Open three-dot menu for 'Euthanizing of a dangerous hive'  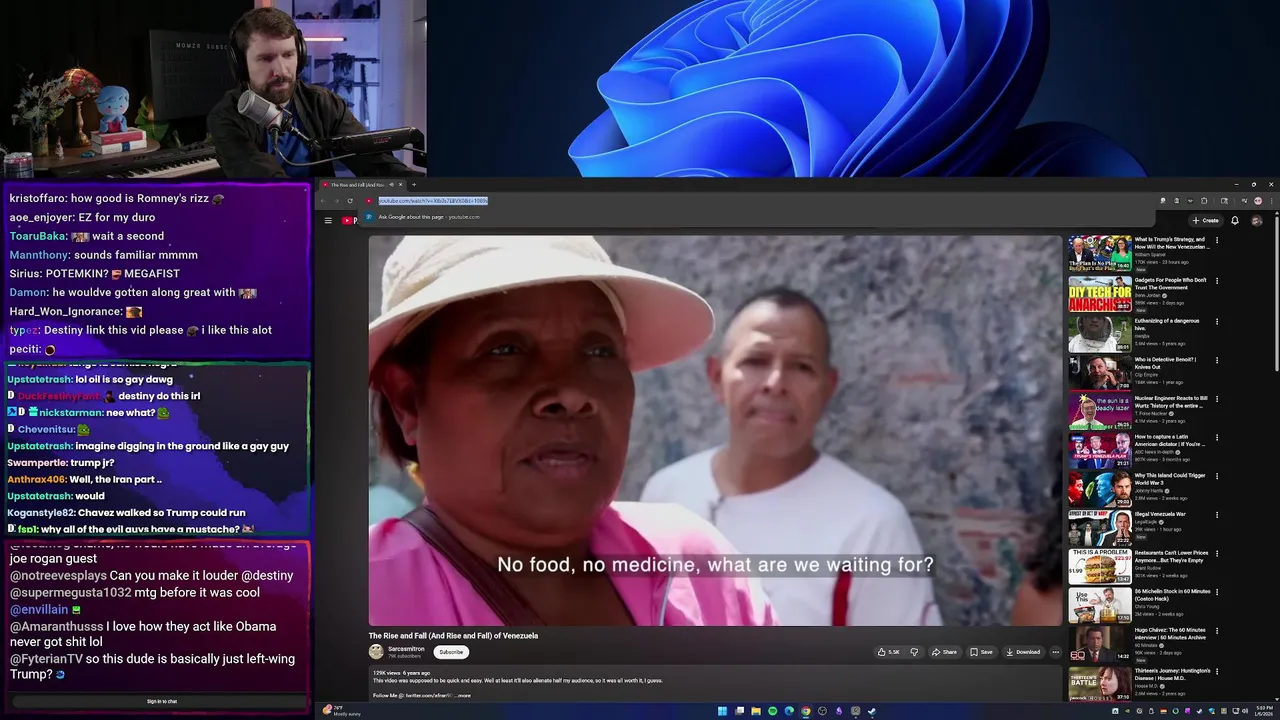(1217, 321)
